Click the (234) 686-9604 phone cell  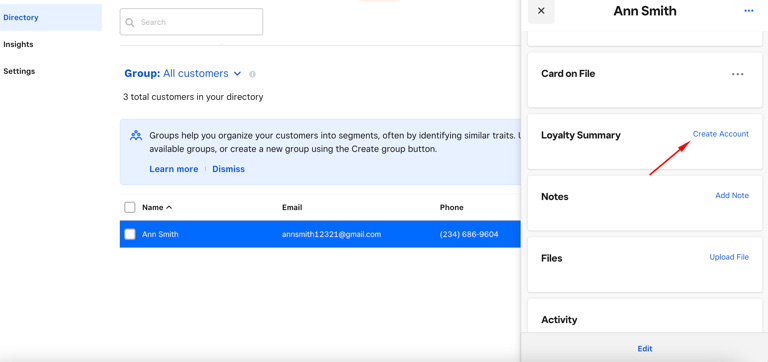tap(469, 234)
